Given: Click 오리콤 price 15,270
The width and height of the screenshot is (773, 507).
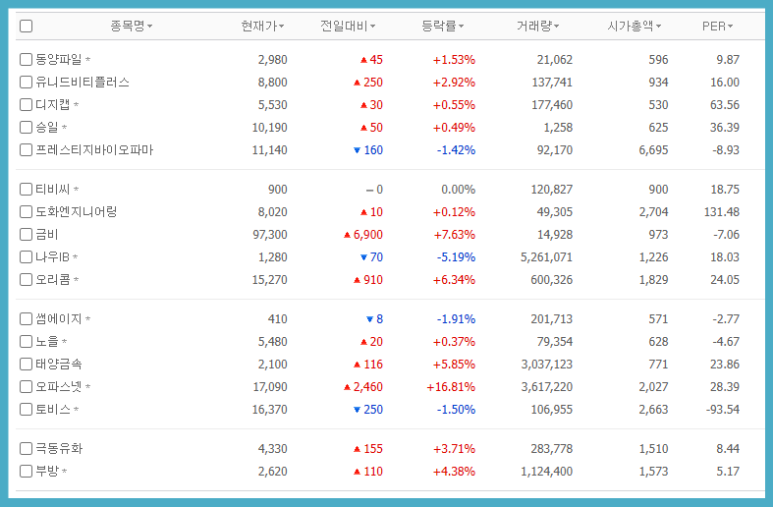Looking at the screenshot, I should pos(270,280).
